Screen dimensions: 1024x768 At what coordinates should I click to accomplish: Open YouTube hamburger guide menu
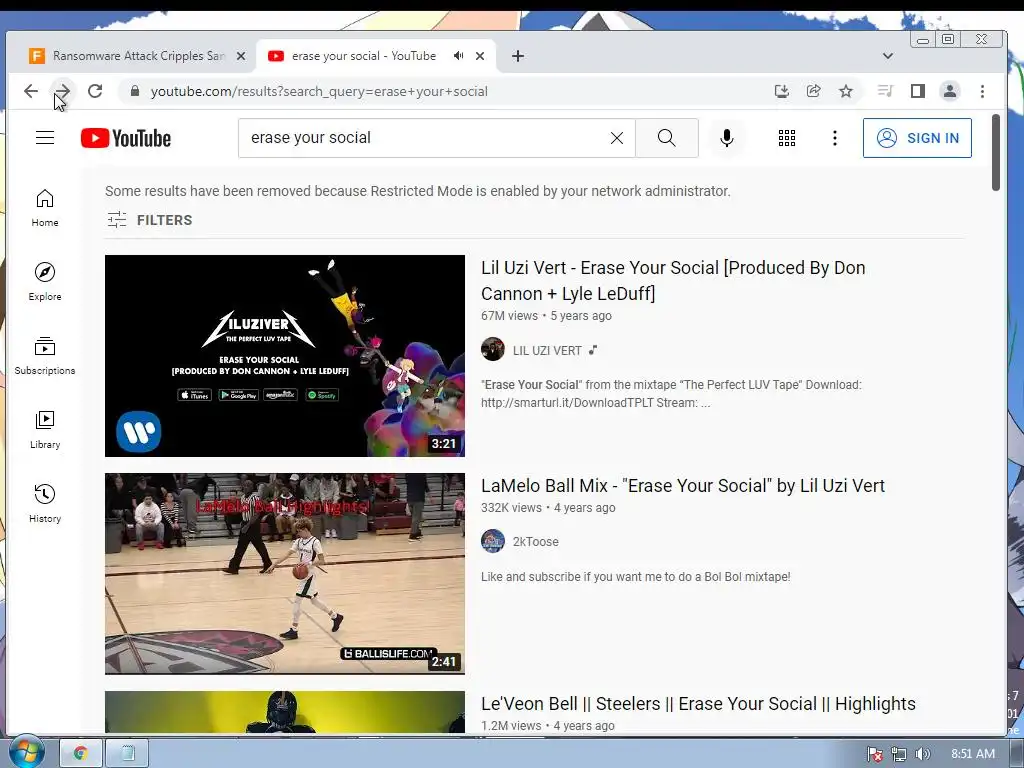point(45,138)
